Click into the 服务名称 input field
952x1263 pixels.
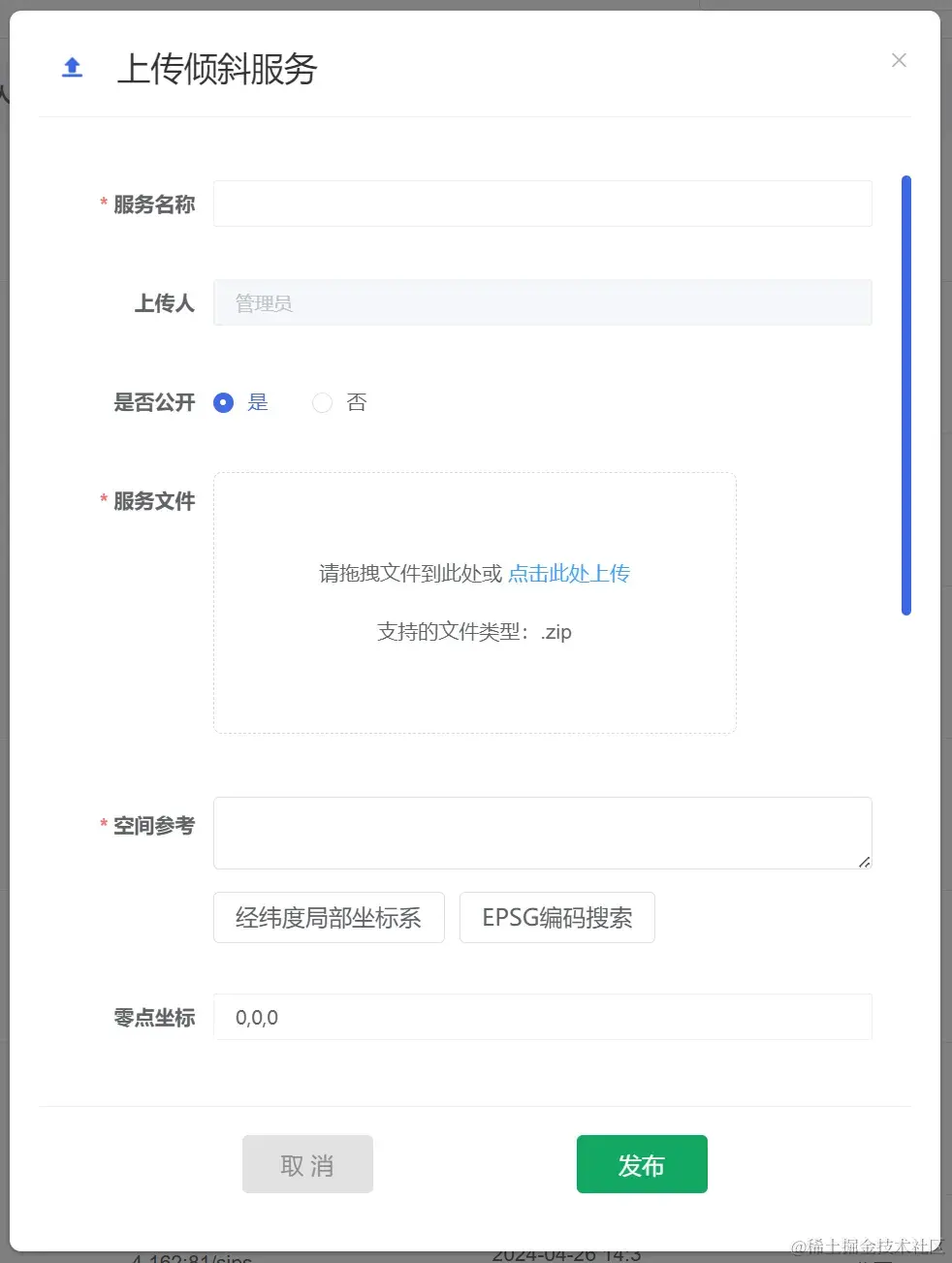coord(542,204)
